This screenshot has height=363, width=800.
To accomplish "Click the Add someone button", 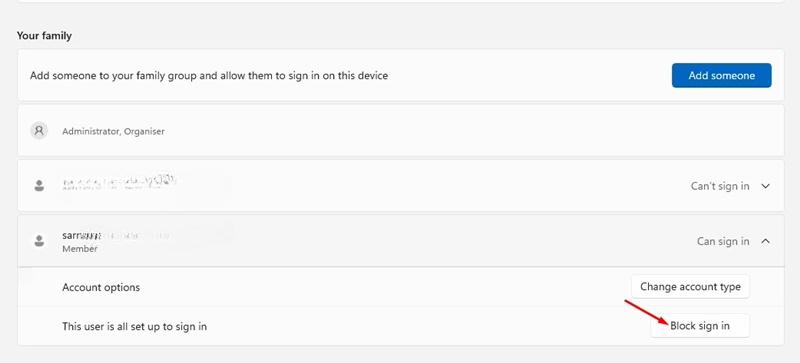I will pyautogui.click(x=721, y=76).
